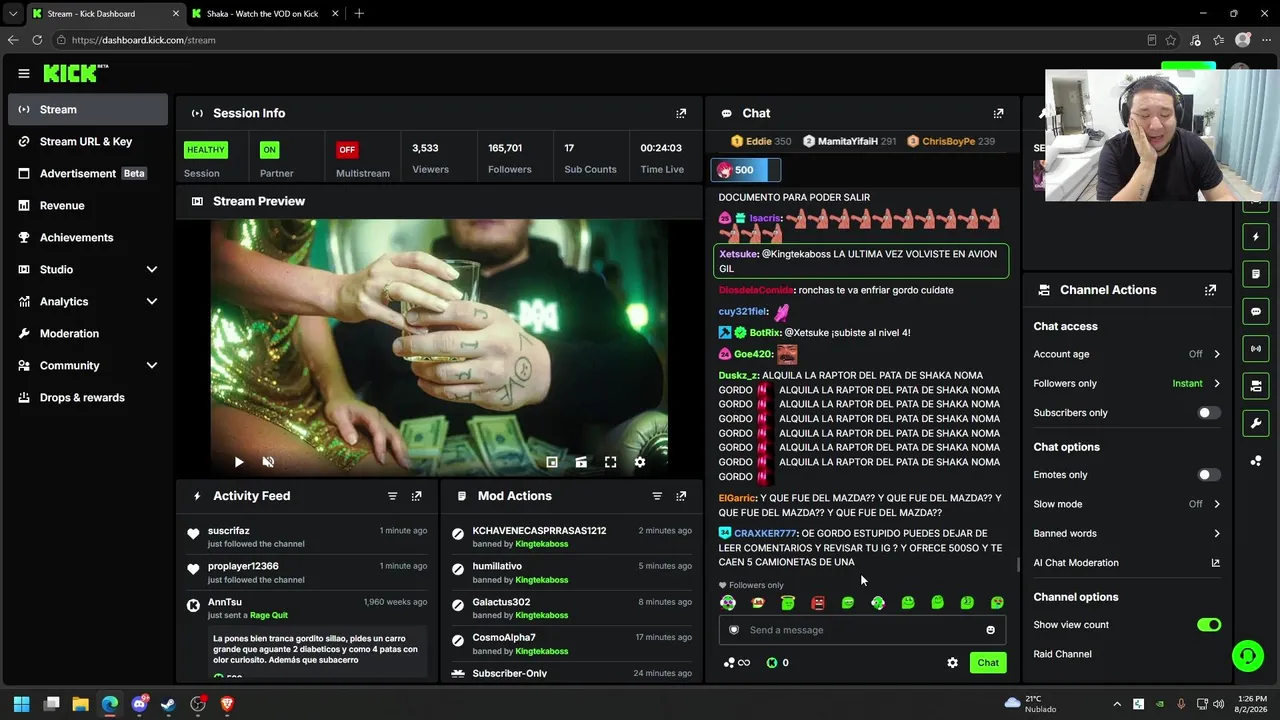Open Moderation page
Image resolution: width=1280 pixels, height=720 pixels.
88,334
